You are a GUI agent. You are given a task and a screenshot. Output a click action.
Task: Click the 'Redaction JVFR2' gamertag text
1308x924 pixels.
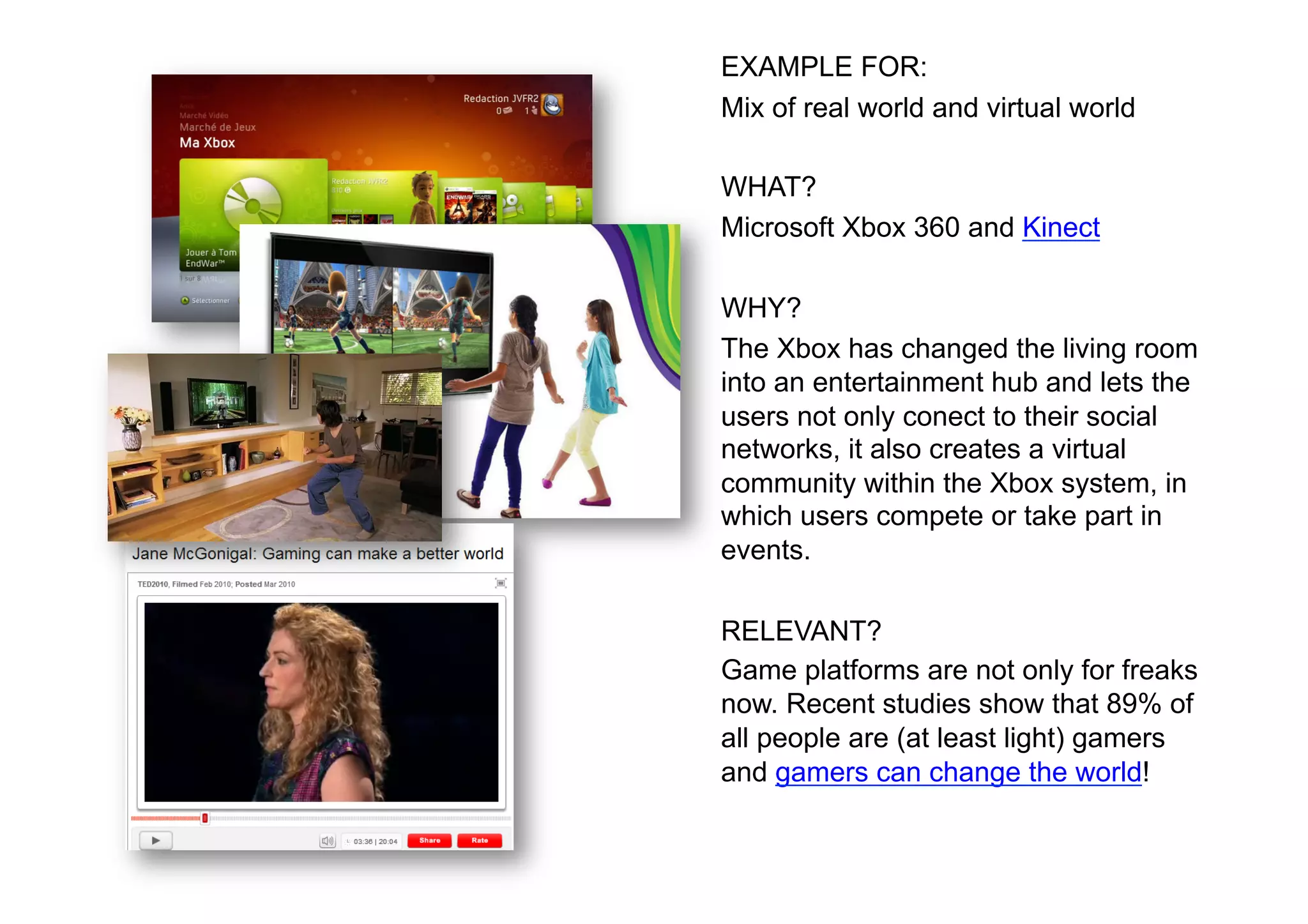click(x=501, y=98)
